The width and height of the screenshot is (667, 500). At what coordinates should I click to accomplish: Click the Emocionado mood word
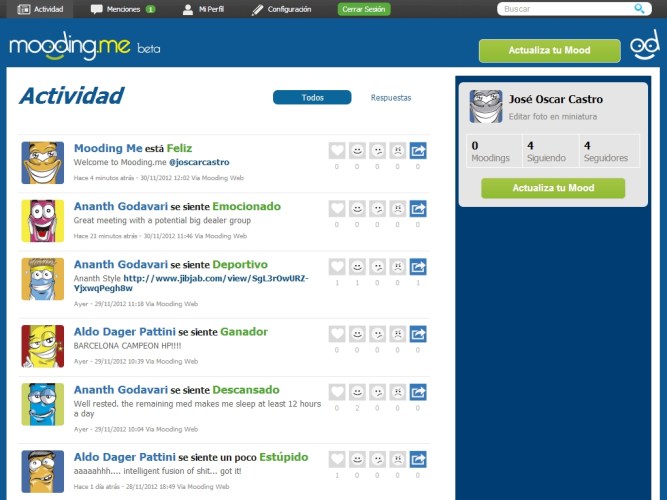(246, 206)
